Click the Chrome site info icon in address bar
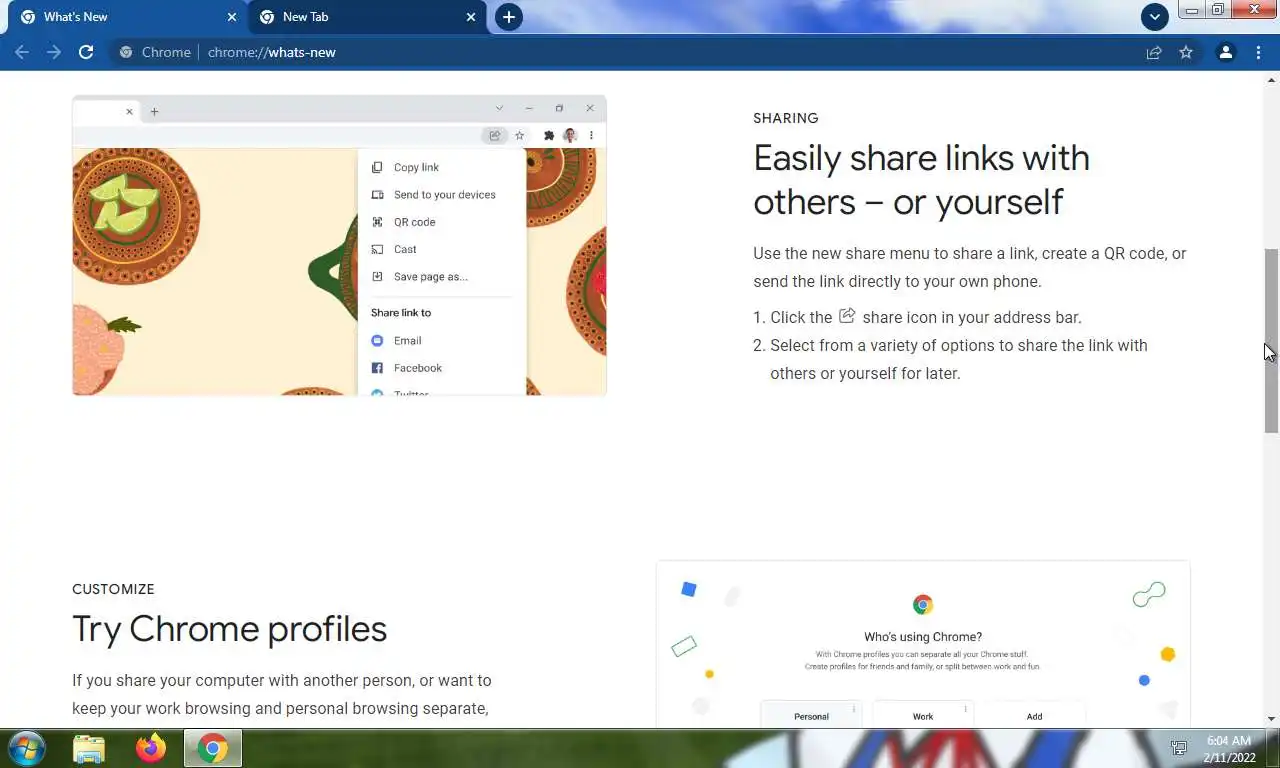This screenshot has height=768, width=1280. point(125,52)
